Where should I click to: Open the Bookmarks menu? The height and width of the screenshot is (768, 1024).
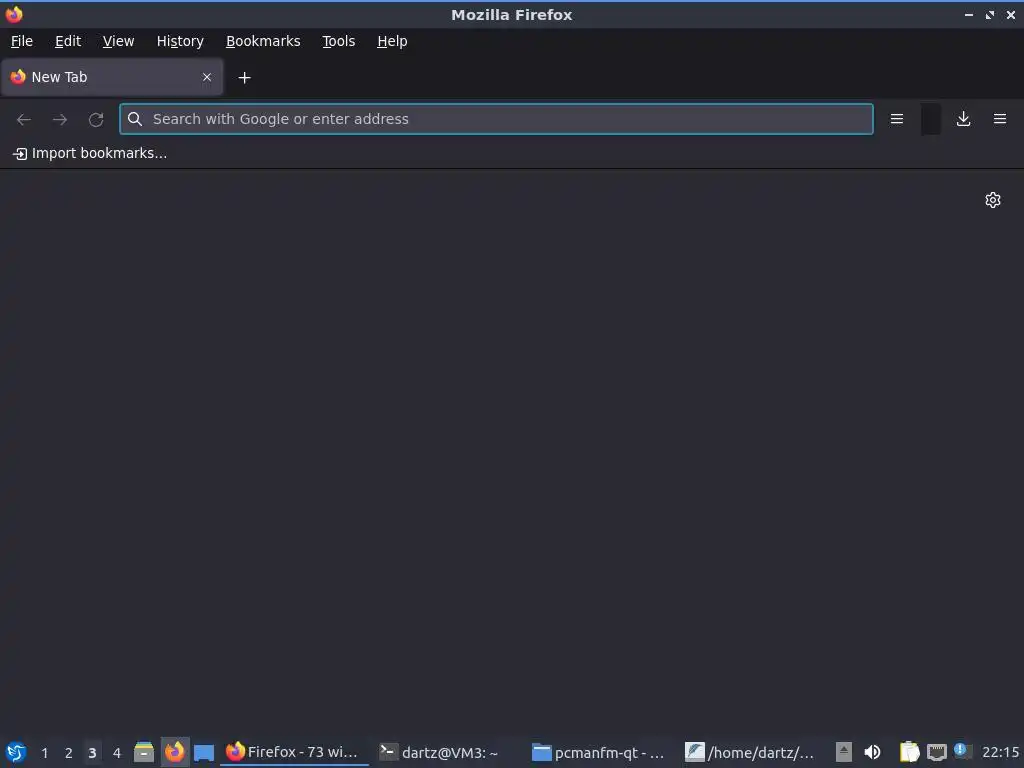coord(263,41)
